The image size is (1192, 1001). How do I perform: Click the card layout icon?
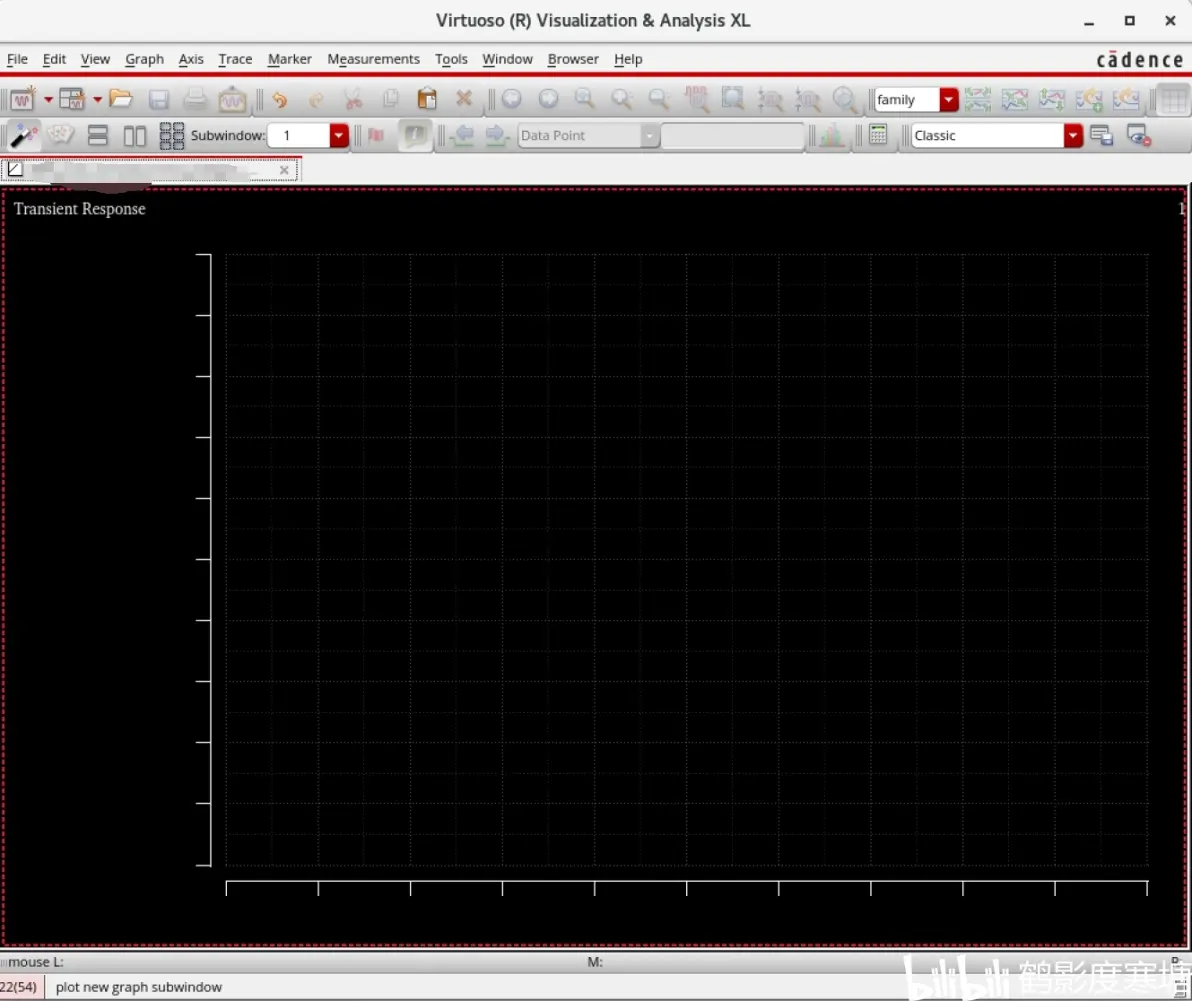click(60, 135)
